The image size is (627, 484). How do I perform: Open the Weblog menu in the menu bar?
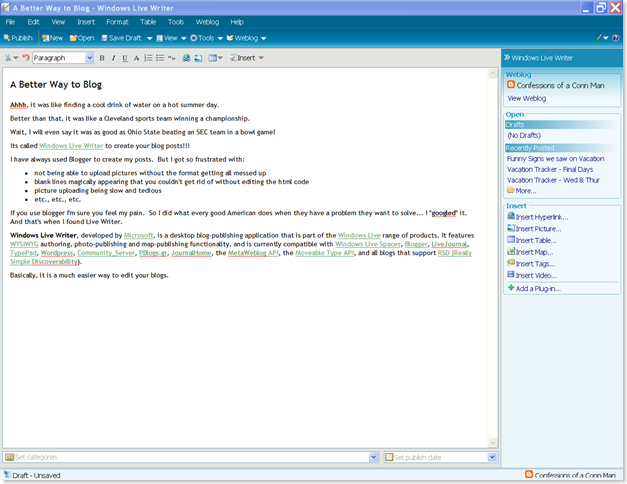pyautogui.click(x=207, y=22)
